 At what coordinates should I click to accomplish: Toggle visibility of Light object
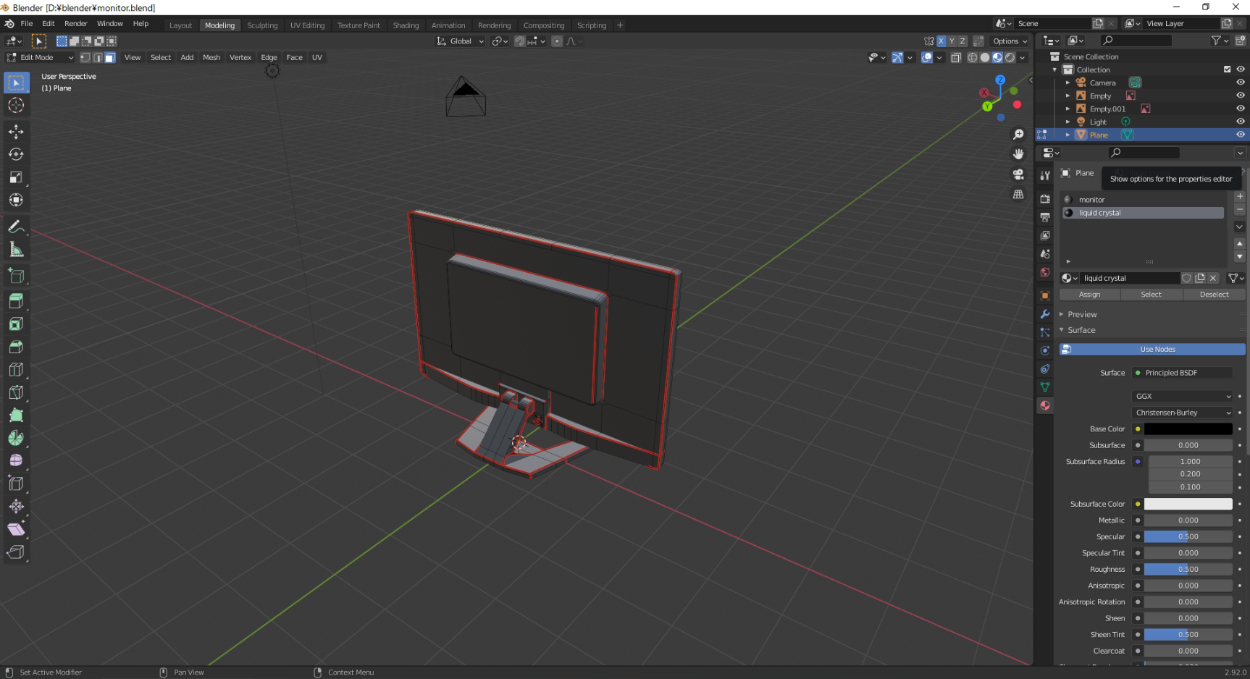coord(1240,122)
